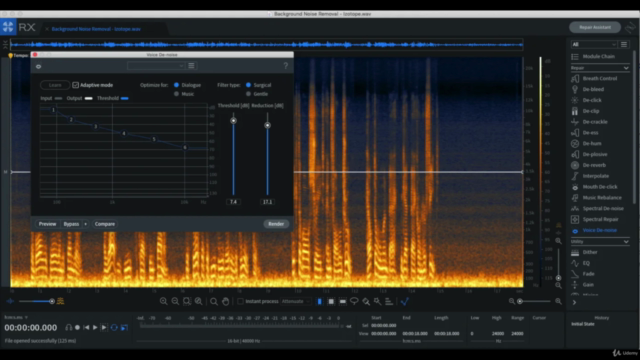Screen dimensions: 640x360
Task: Click the Reduction value field 17.1
Action: (x=267, y=202)
